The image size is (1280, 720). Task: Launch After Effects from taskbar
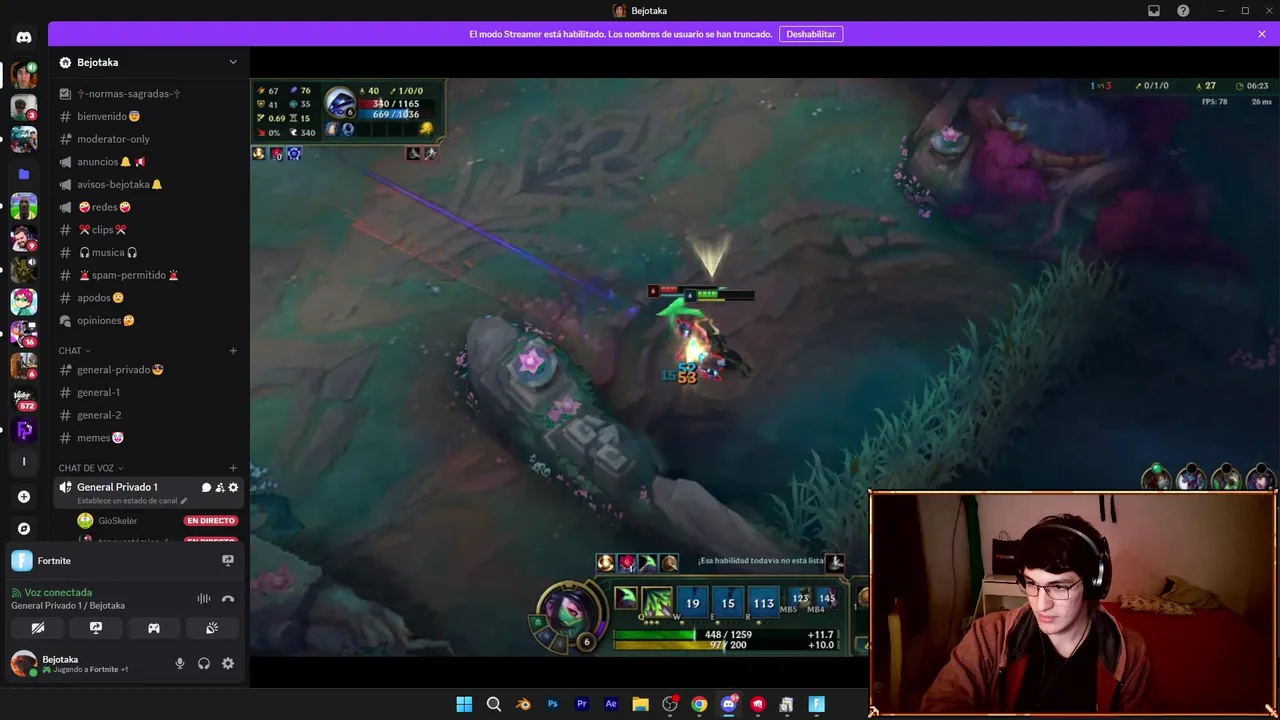coord(611,704)
